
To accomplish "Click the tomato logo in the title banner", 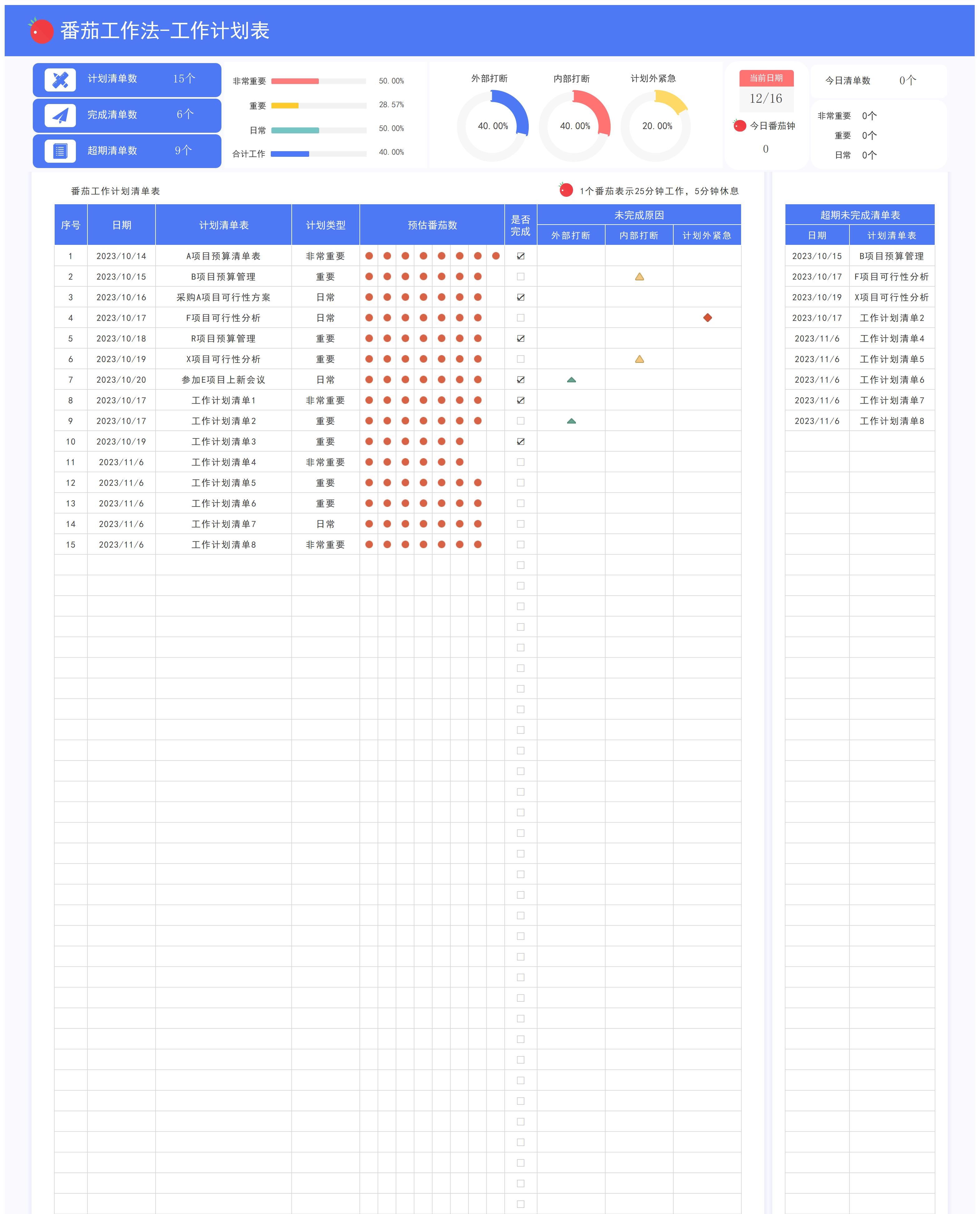I will tap(41, 31).
